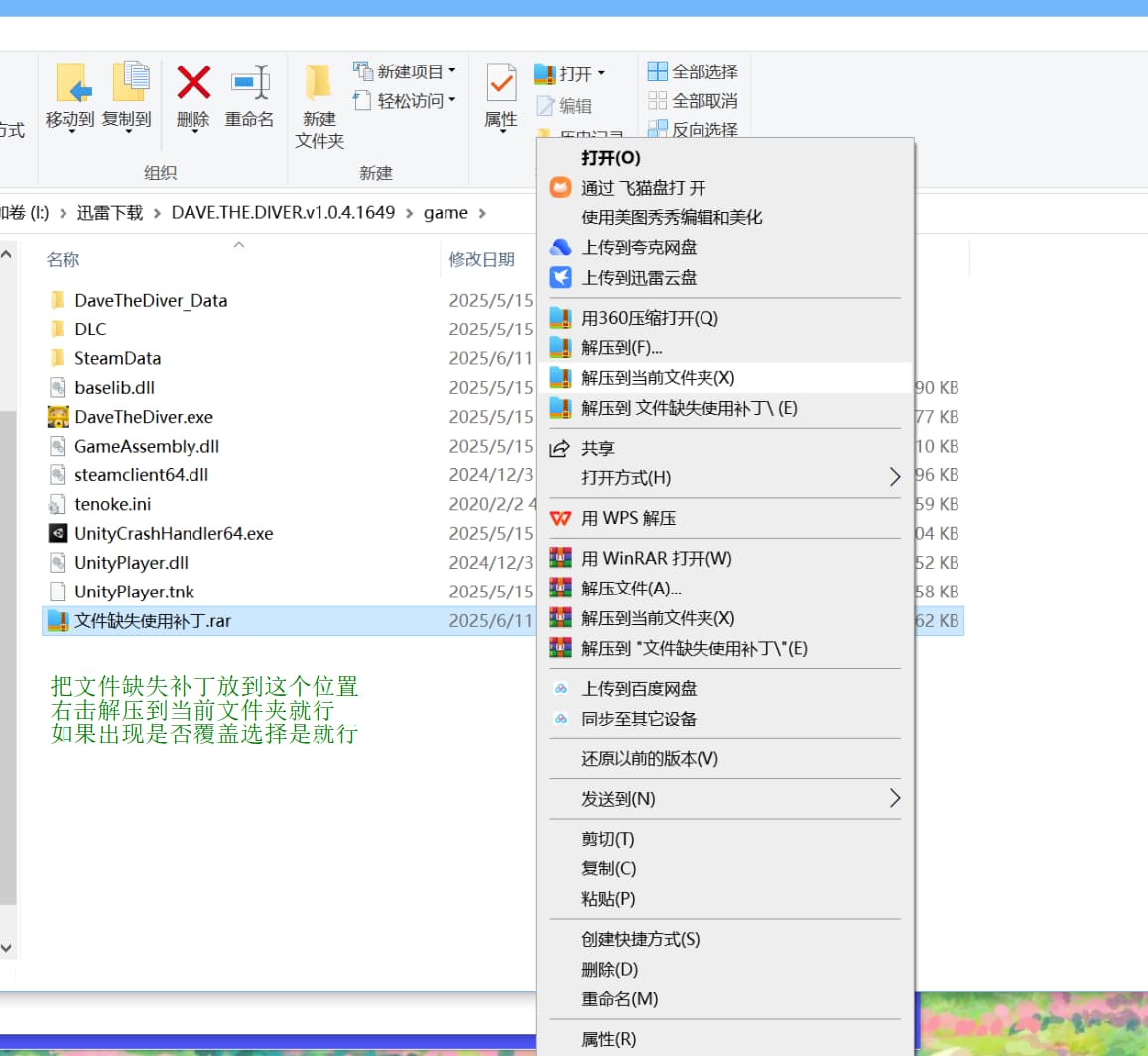
Task: Select the SteamData folder row
Action: [289, 358]
